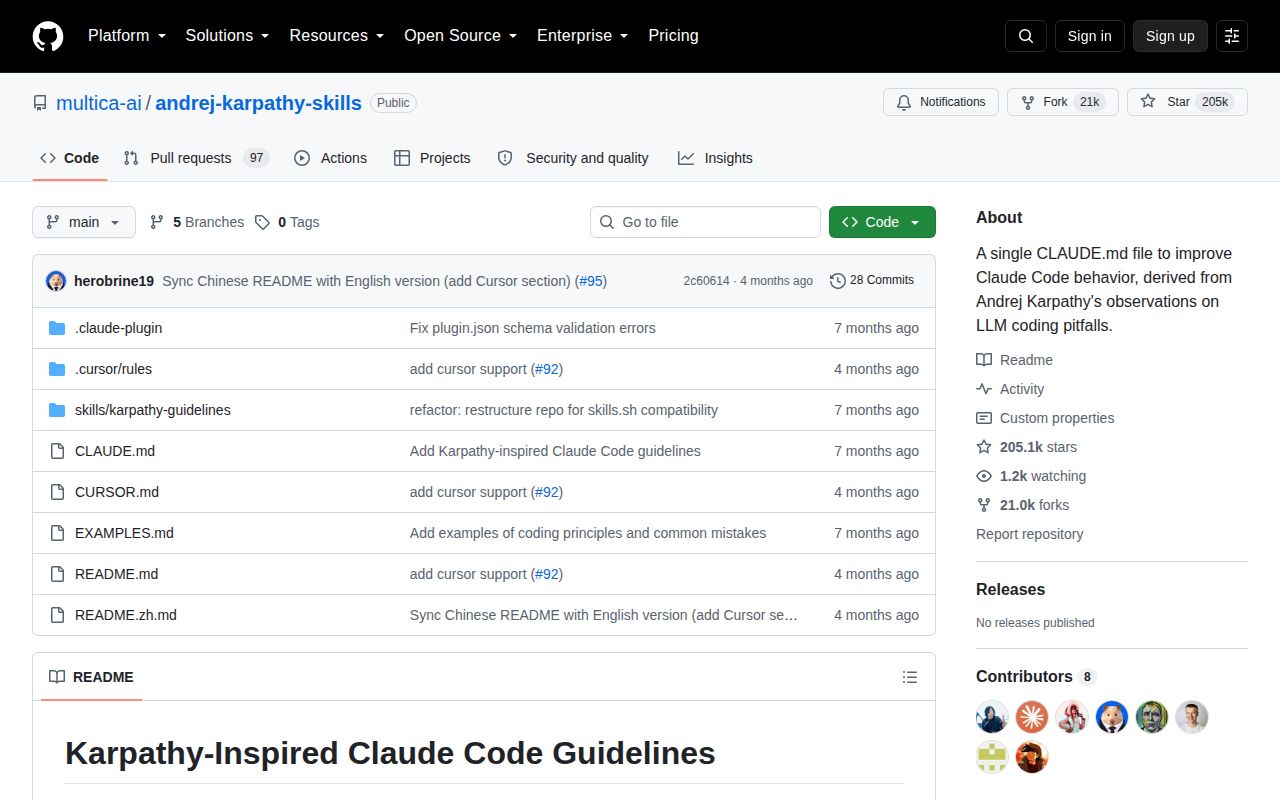Open the Releases heading link
Screen dimensions: 1280x800
pyautogui.click(x=1010, y=590)
